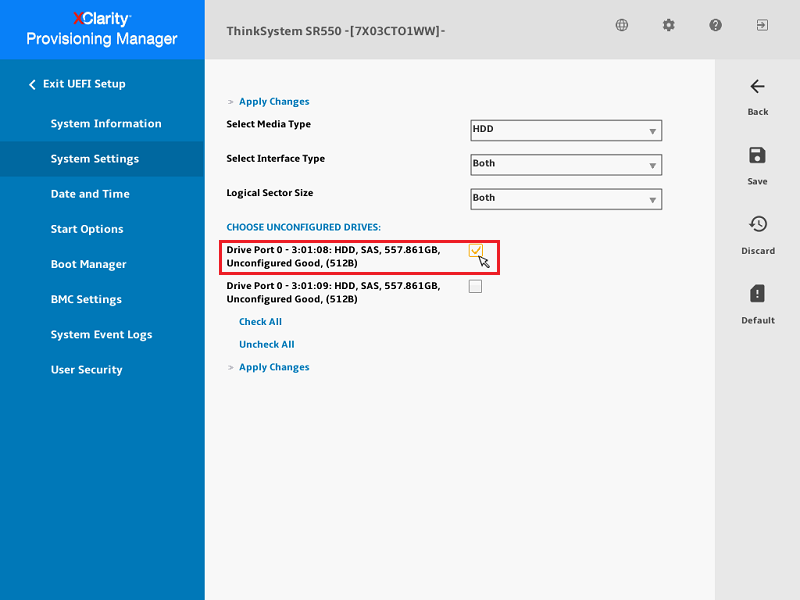
Task: Open the Select Media Type dropdown
Action: coord(566,130)
